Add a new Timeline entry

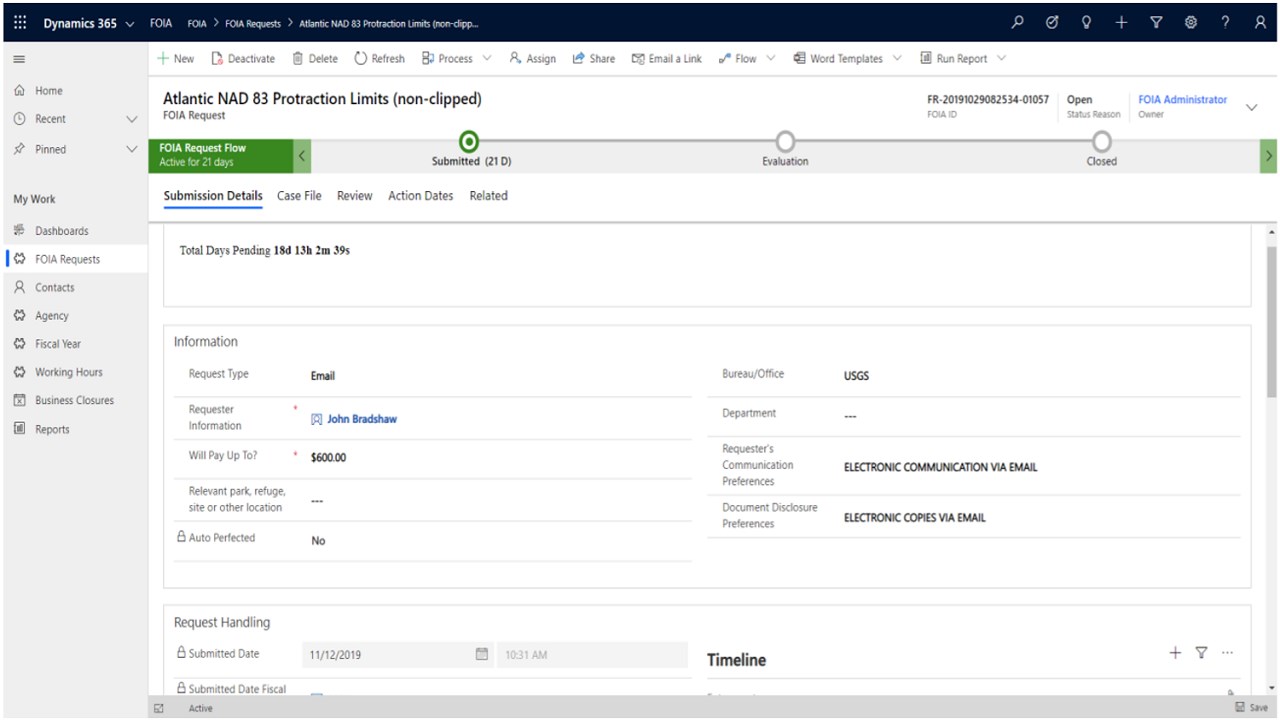tap(1175, 653)
